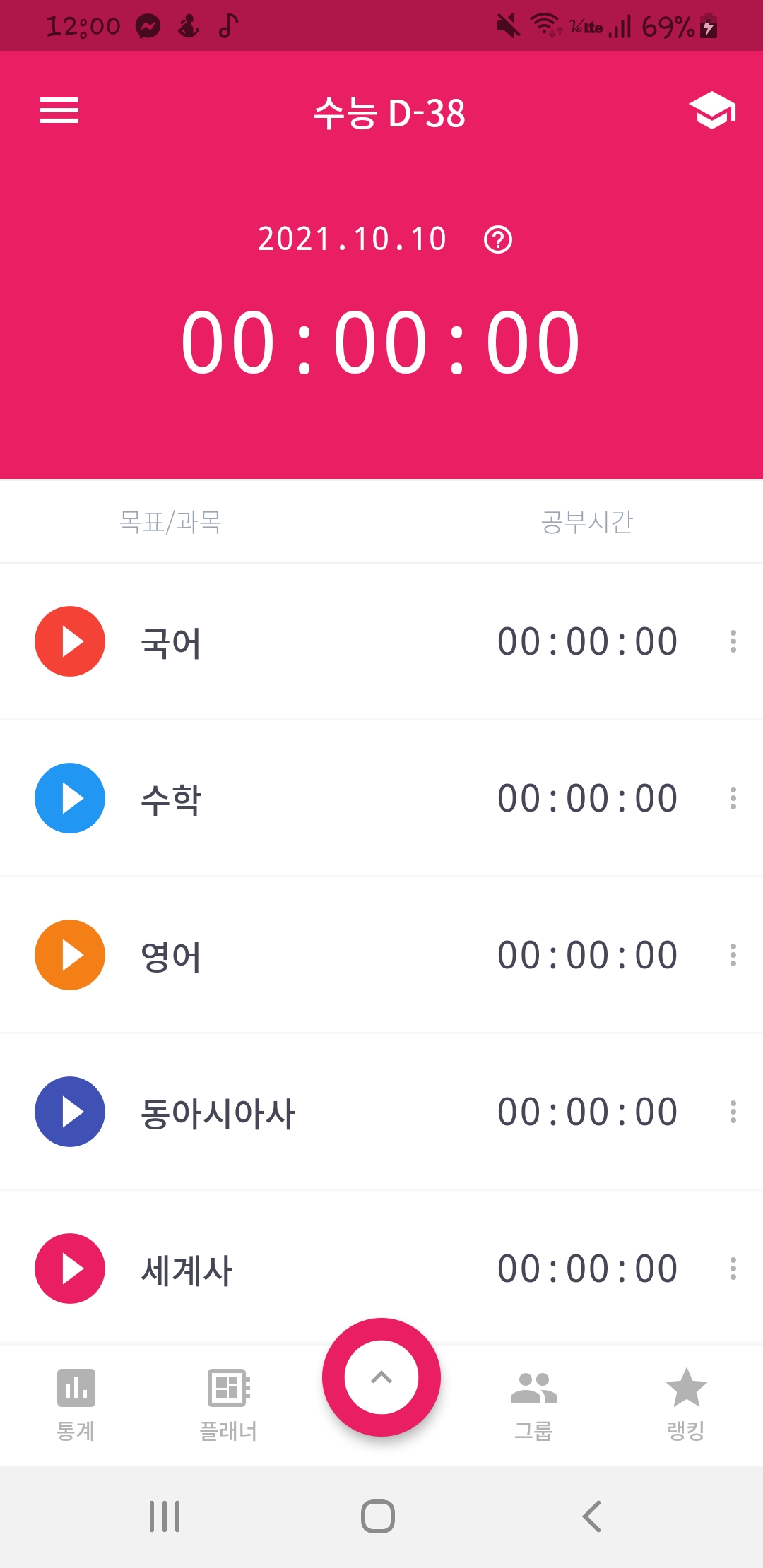Screen dimensions: 763x1568
Task: Open the 랭킹 tab
Action: click(x=686, y=1404)
